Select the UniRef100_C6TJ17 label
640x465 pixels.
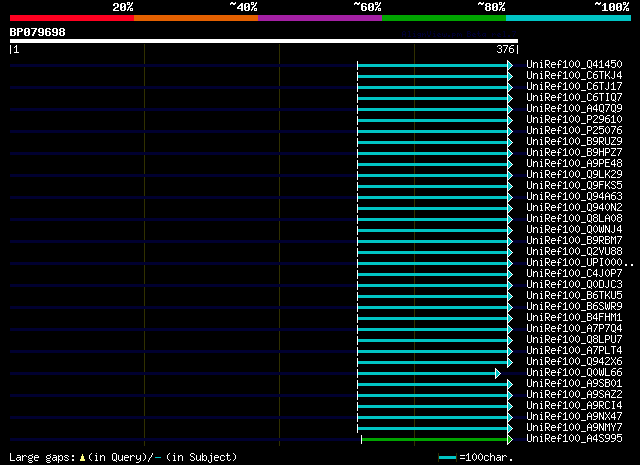tap(574, 87)
